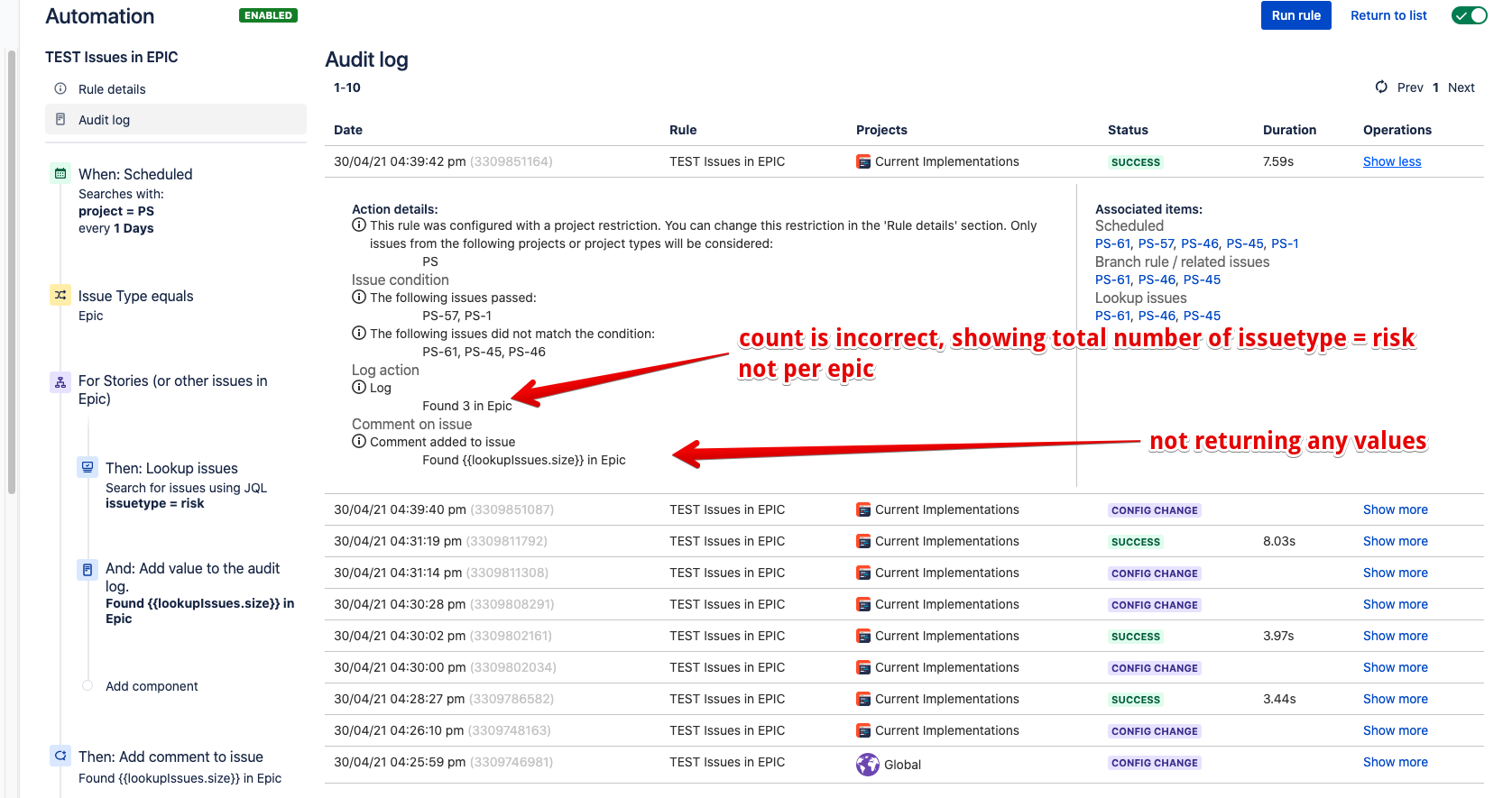Click the Audit log document icon
The image size is (1512, 798).
tap(60, 119)
